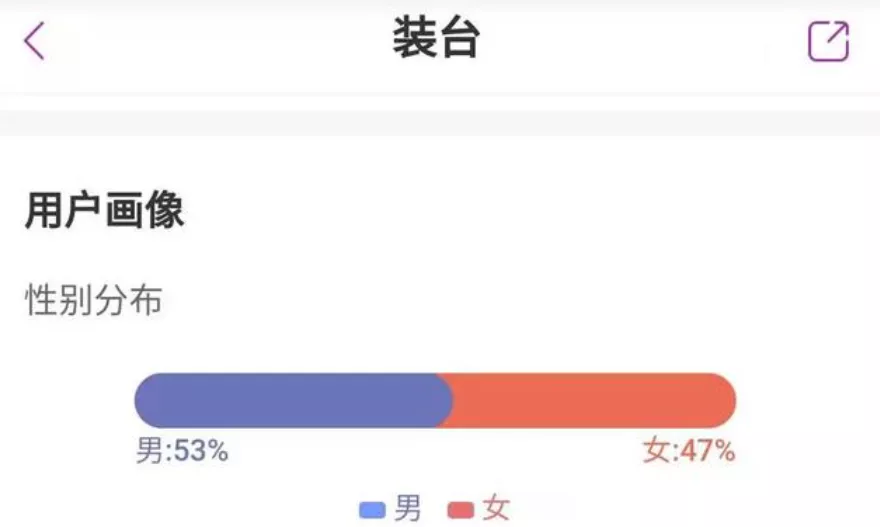Viewport: 880px width, 527px height.
Task: Click the gray divider strip below the header
Action: tap(440, 123)
